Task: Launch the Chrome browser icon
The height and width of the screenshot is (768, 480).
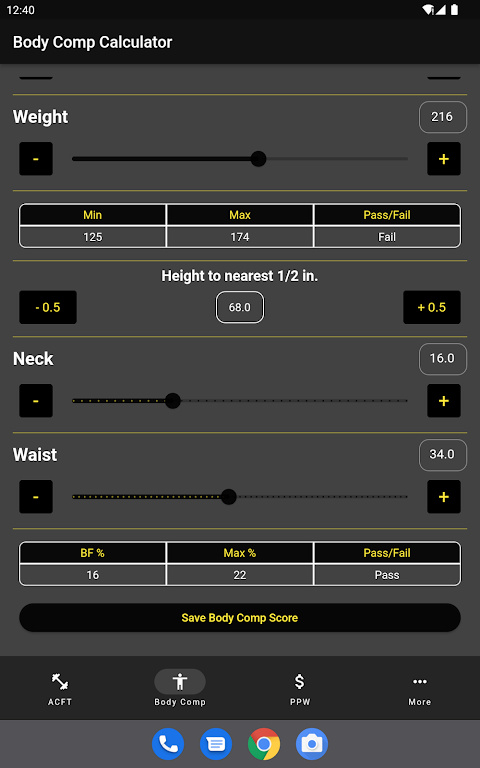Action: click(264, 744)
